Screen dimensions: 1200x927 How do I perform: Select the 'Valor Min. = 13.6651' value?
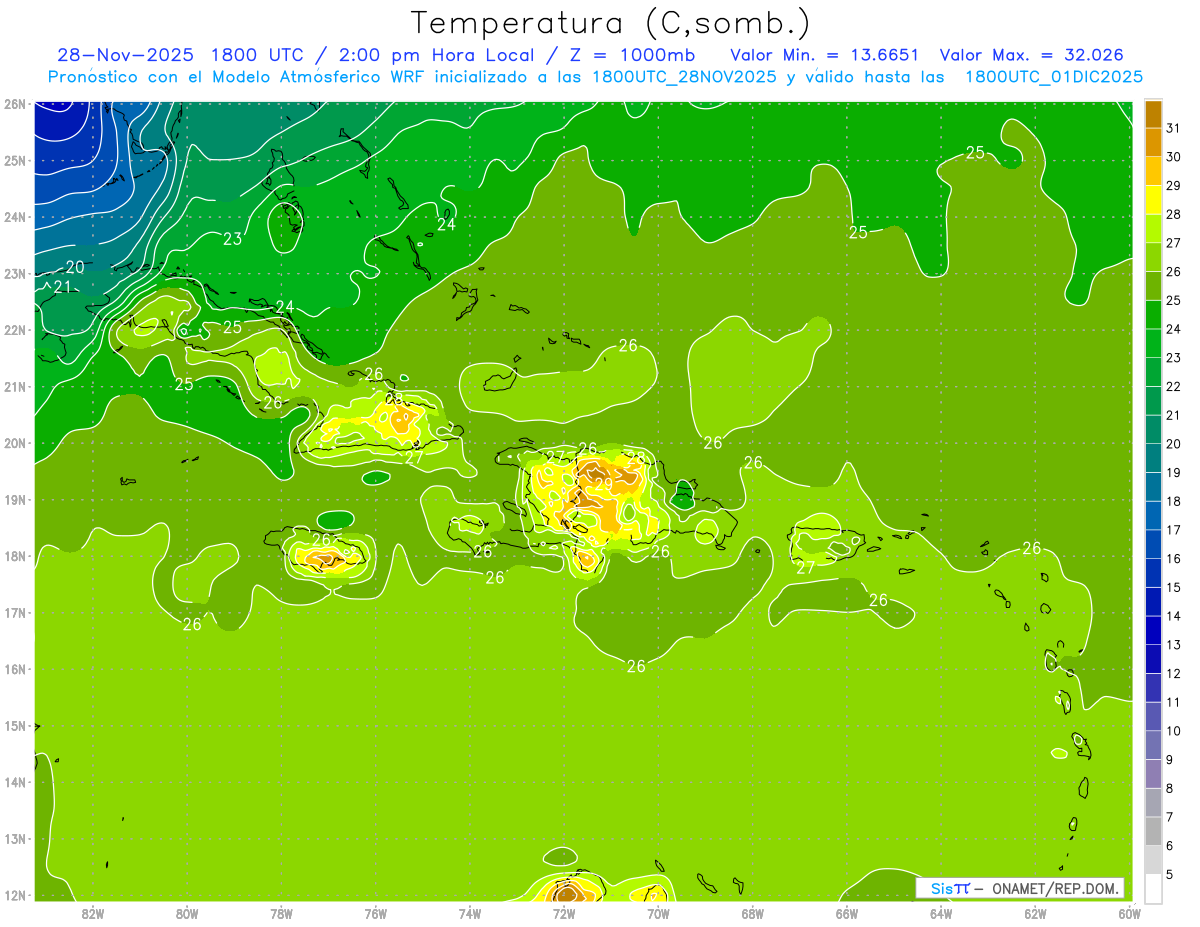825,55
